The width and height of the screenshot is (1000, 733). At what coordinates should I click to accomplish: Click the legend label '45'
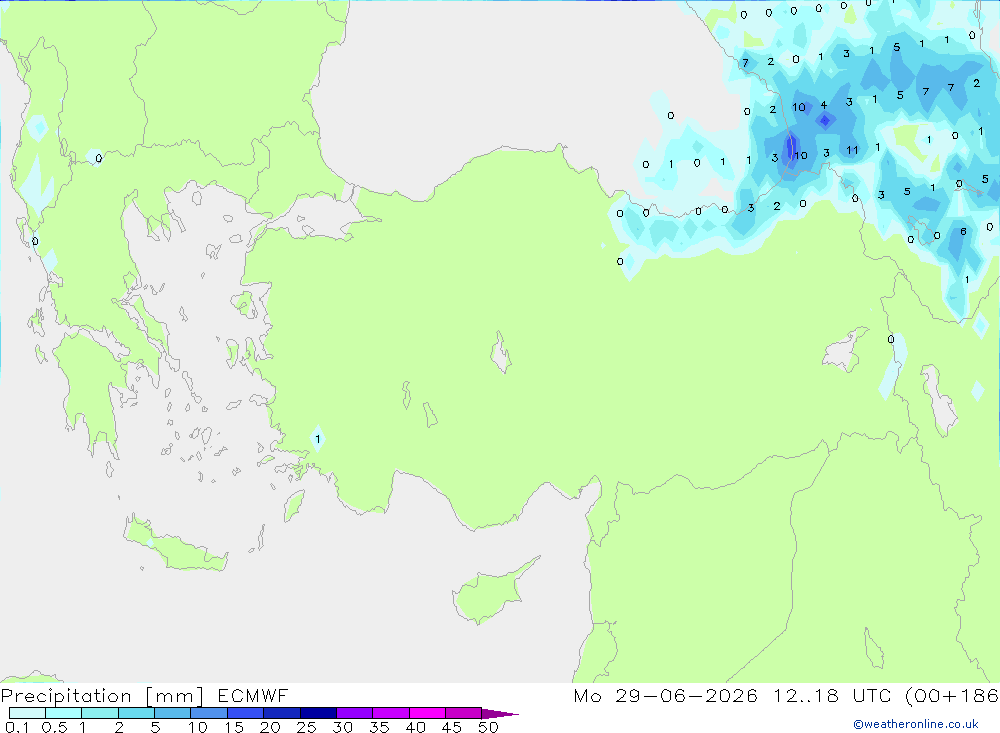pos(452,727)
